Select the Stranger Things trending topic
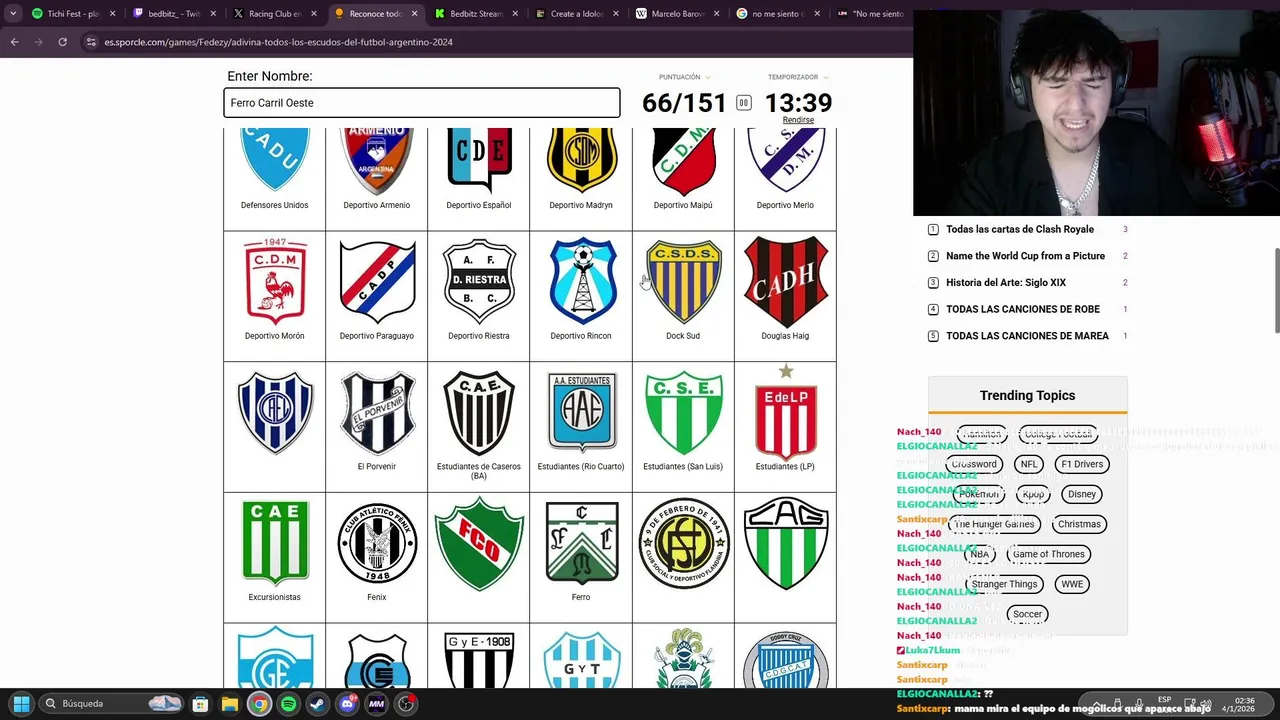The height and width of the screenshot is (720, 1280). [x=1004, y=584]
